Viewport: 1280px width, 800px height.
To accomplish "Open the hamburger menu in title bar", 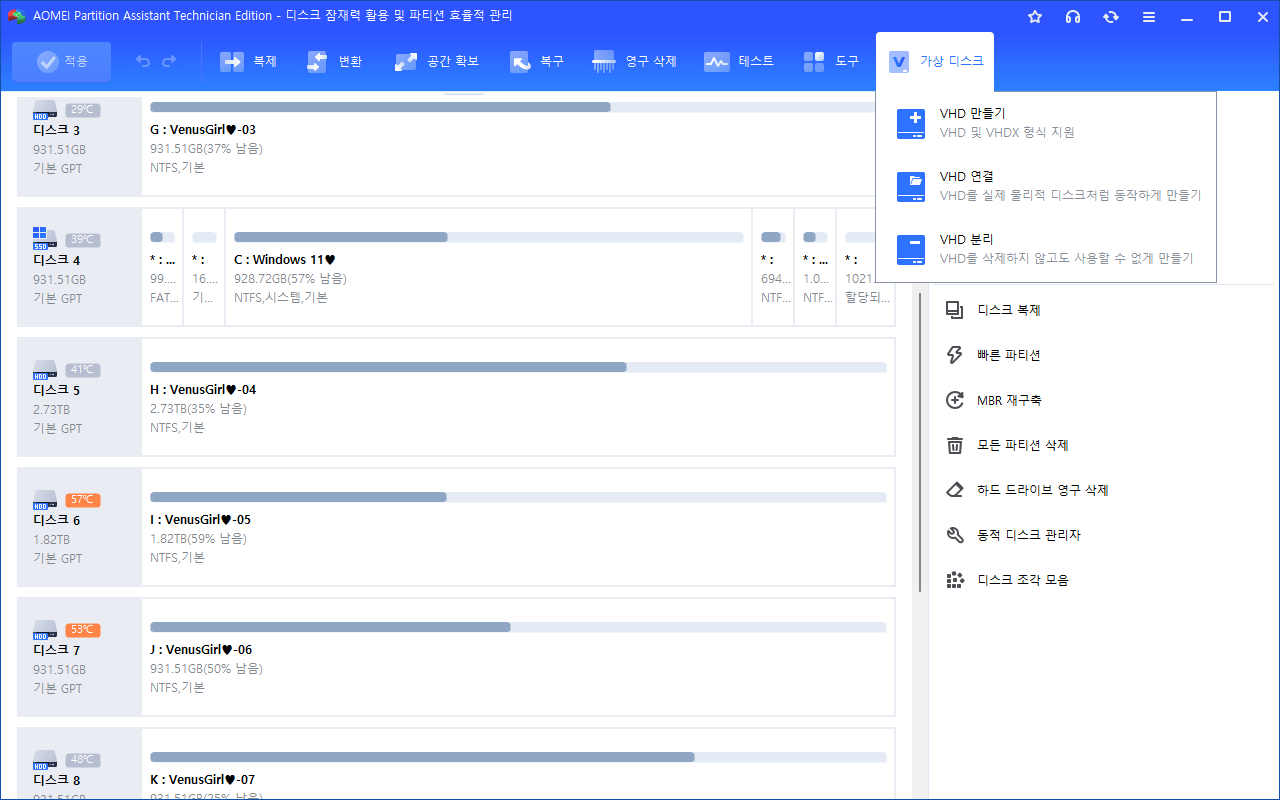I will 1149,17.
